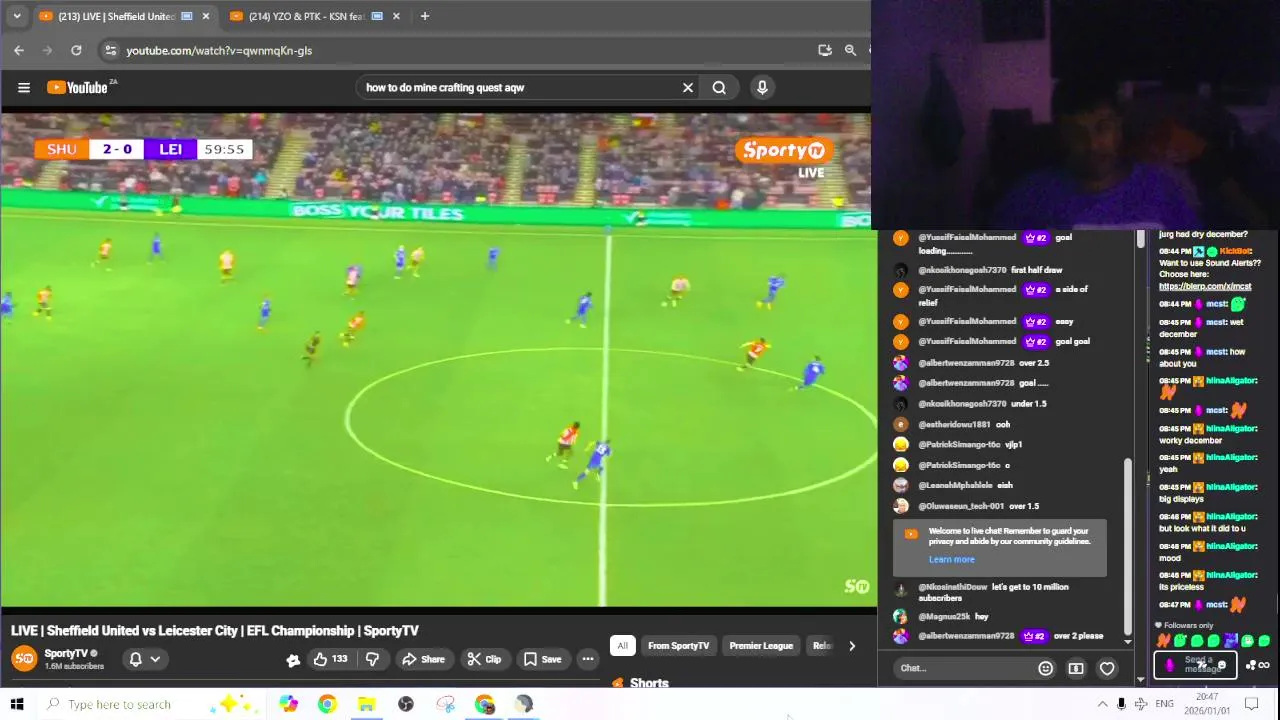1280x720 pixels.
Task: Go forward in browser history
Action: coord(47,50)
